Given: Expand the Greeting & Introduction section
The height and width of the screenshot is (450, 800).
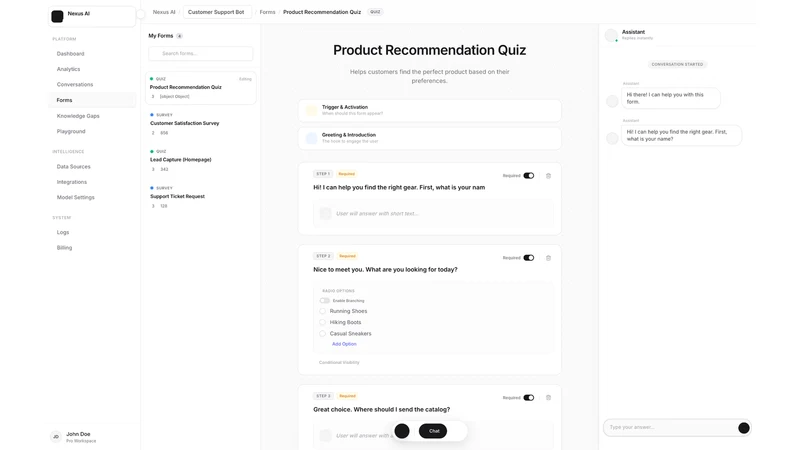Looking at the screenshot, I should [x=430, y=138].
